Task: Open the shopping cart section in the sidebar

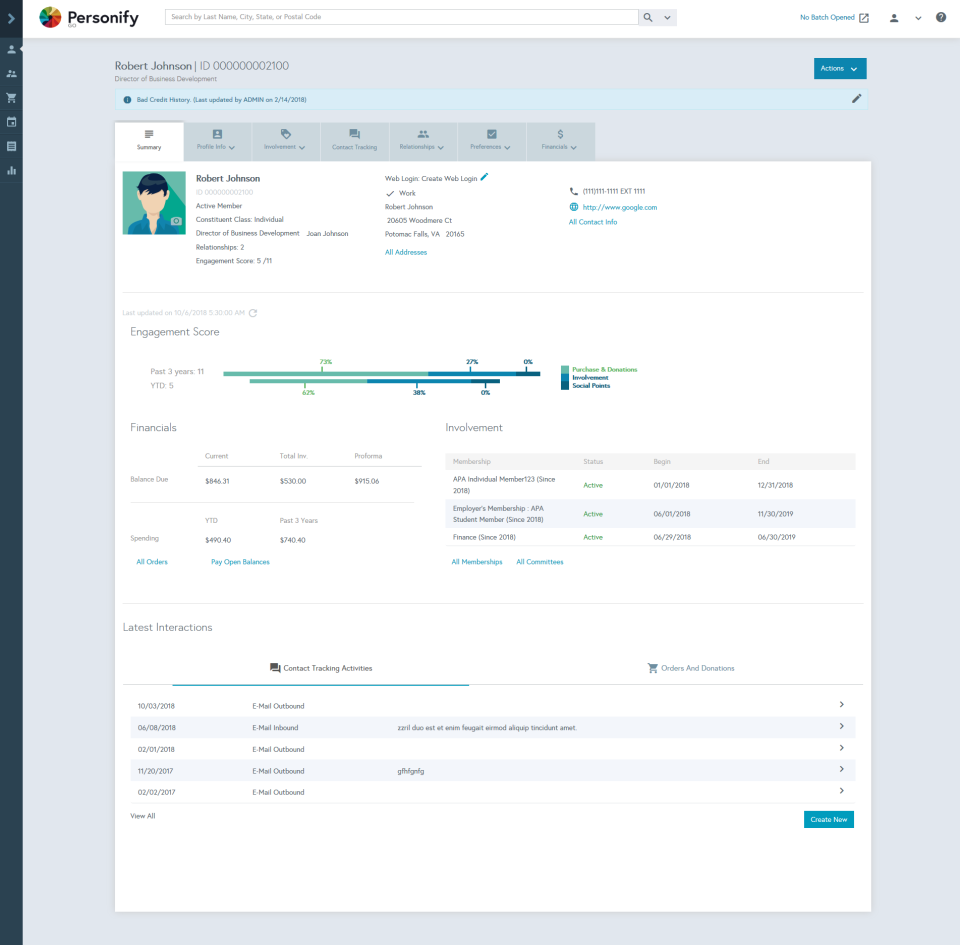Action: (x=11, y=97)
